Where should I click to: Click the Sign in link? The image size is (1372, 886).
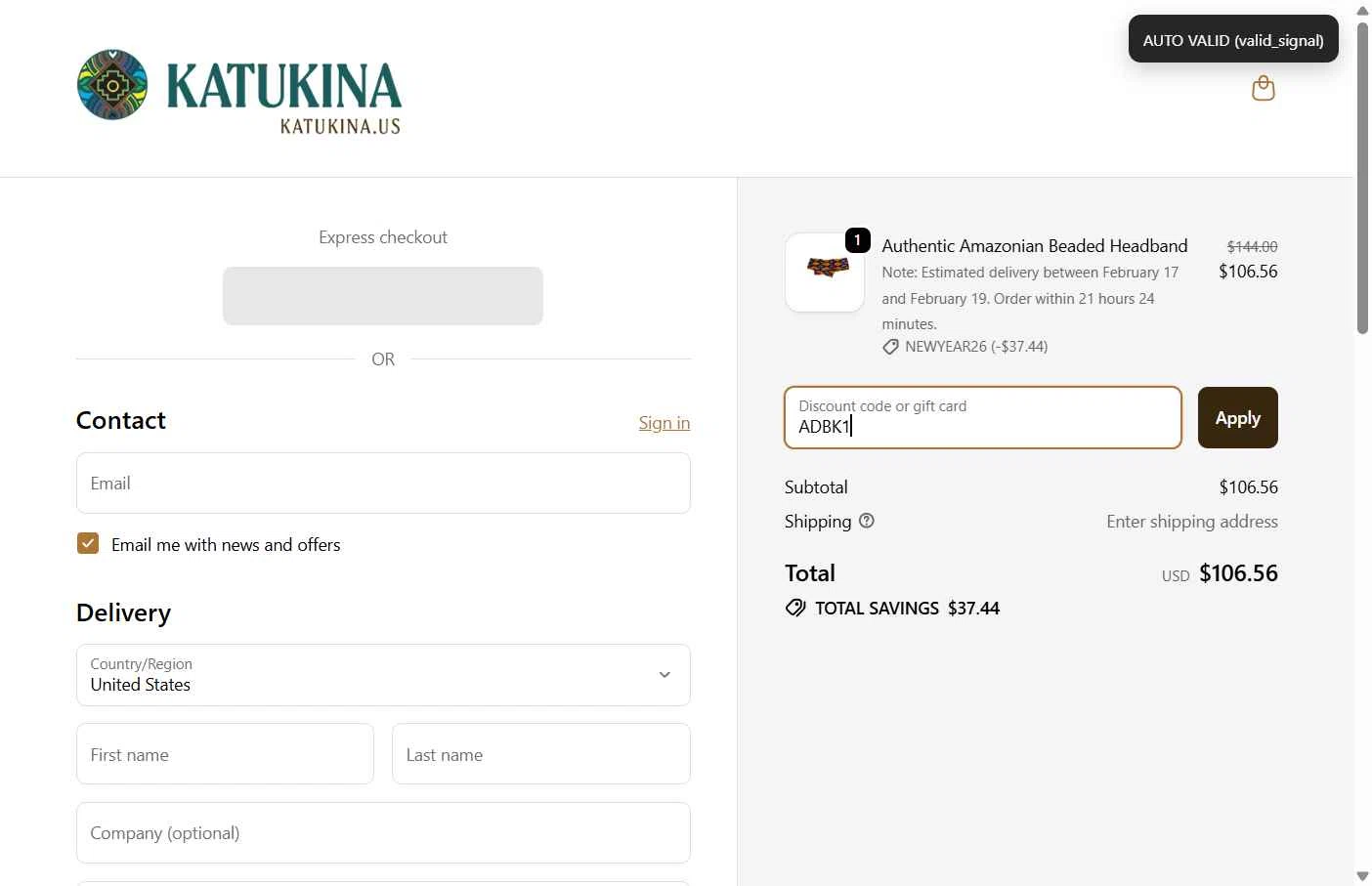coord(665,423)
